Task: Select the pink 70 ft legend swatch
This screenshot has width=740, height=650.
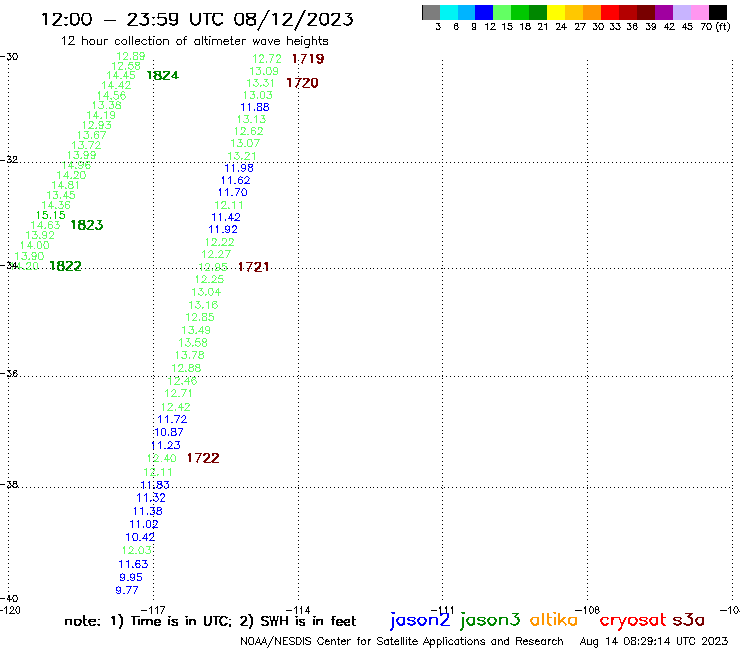Action: tap(700, 13)
